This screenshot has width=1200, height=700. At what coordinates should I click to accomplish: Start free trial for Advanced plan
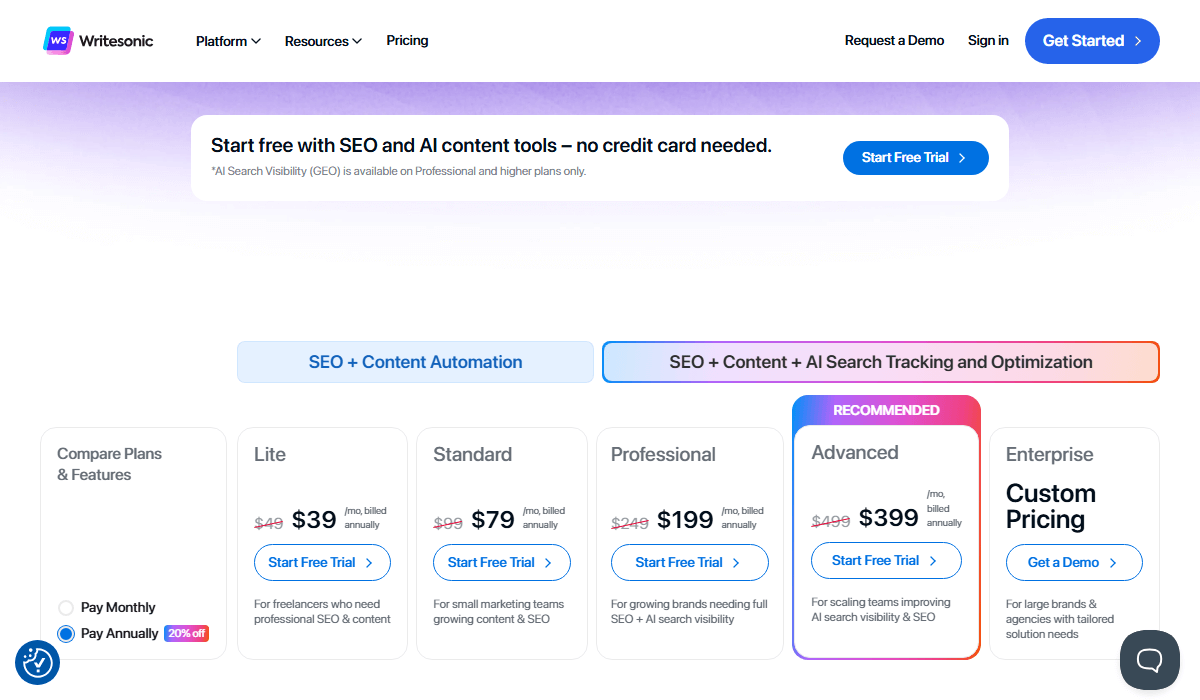coord(886,561)
